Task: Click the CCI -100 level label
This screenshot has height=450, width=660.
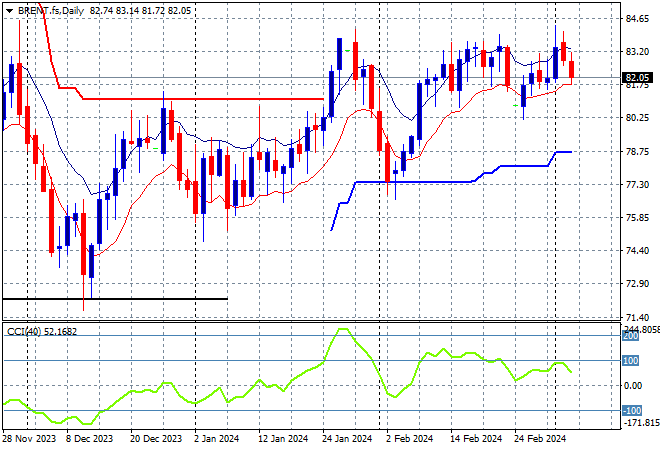Action: click(631, 410)
